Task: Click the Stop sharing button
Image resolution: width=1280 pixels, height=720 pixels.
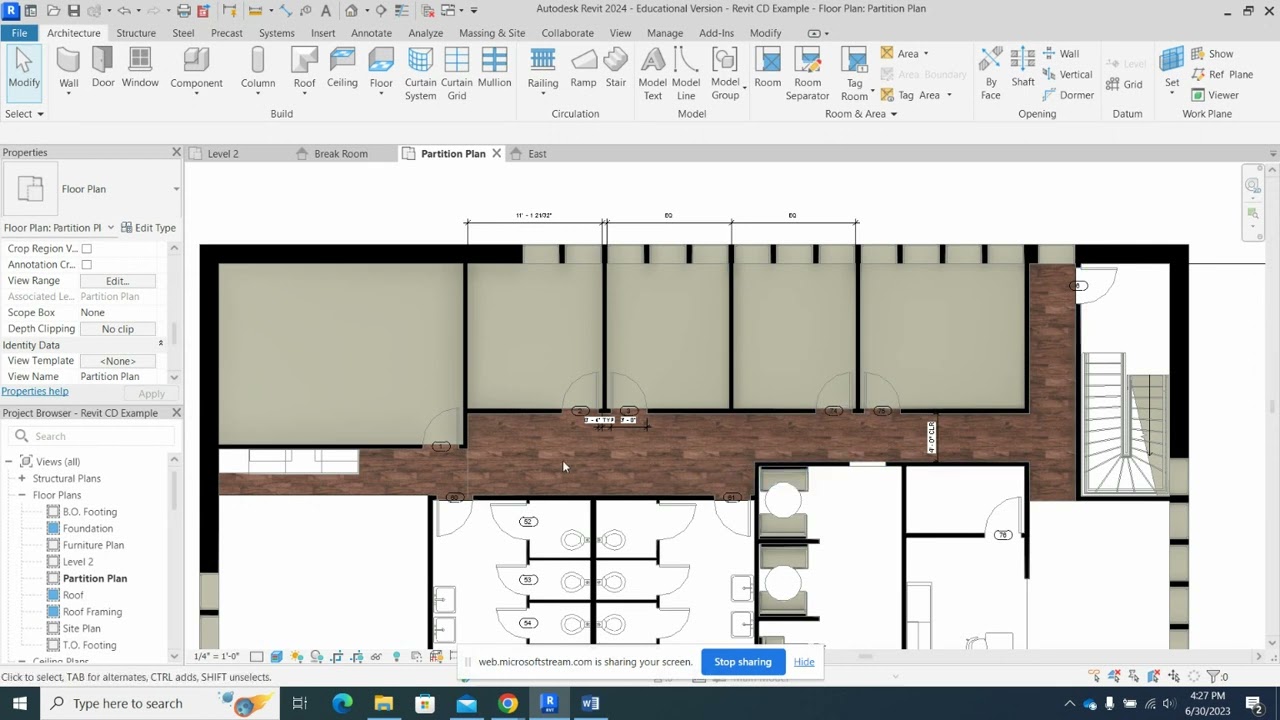Action: 743,662
